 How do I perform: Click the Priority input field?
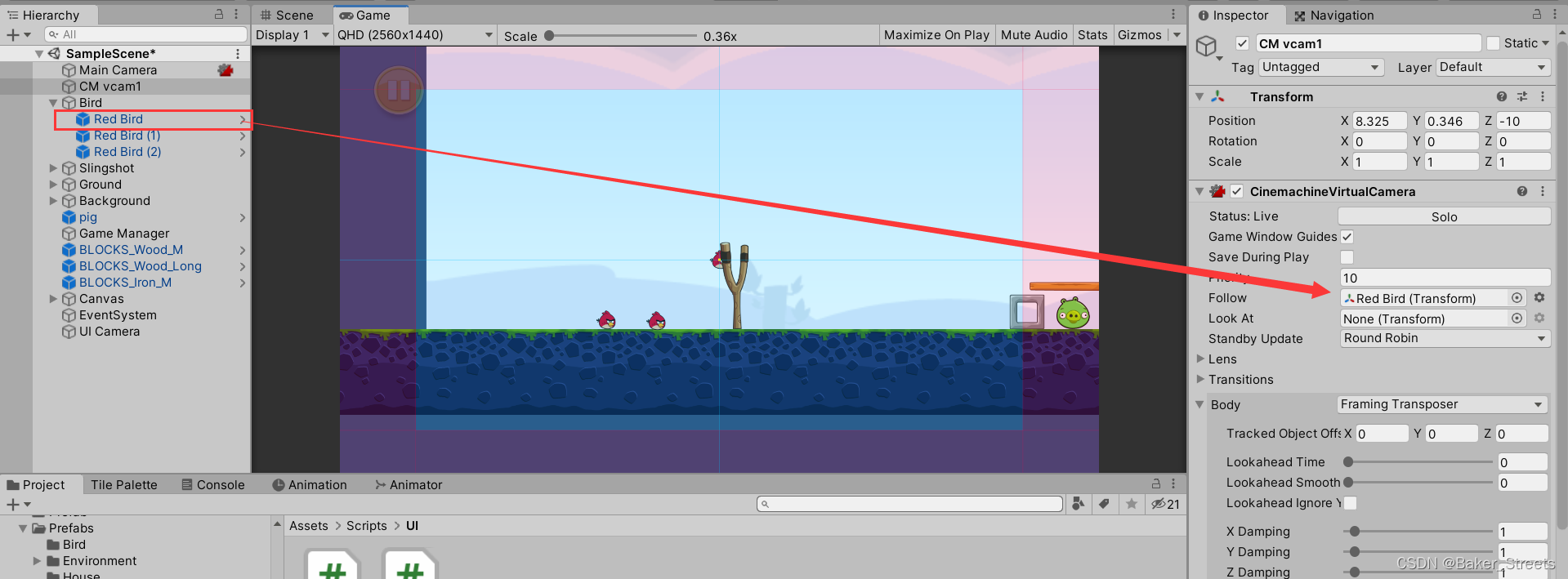1445,278
